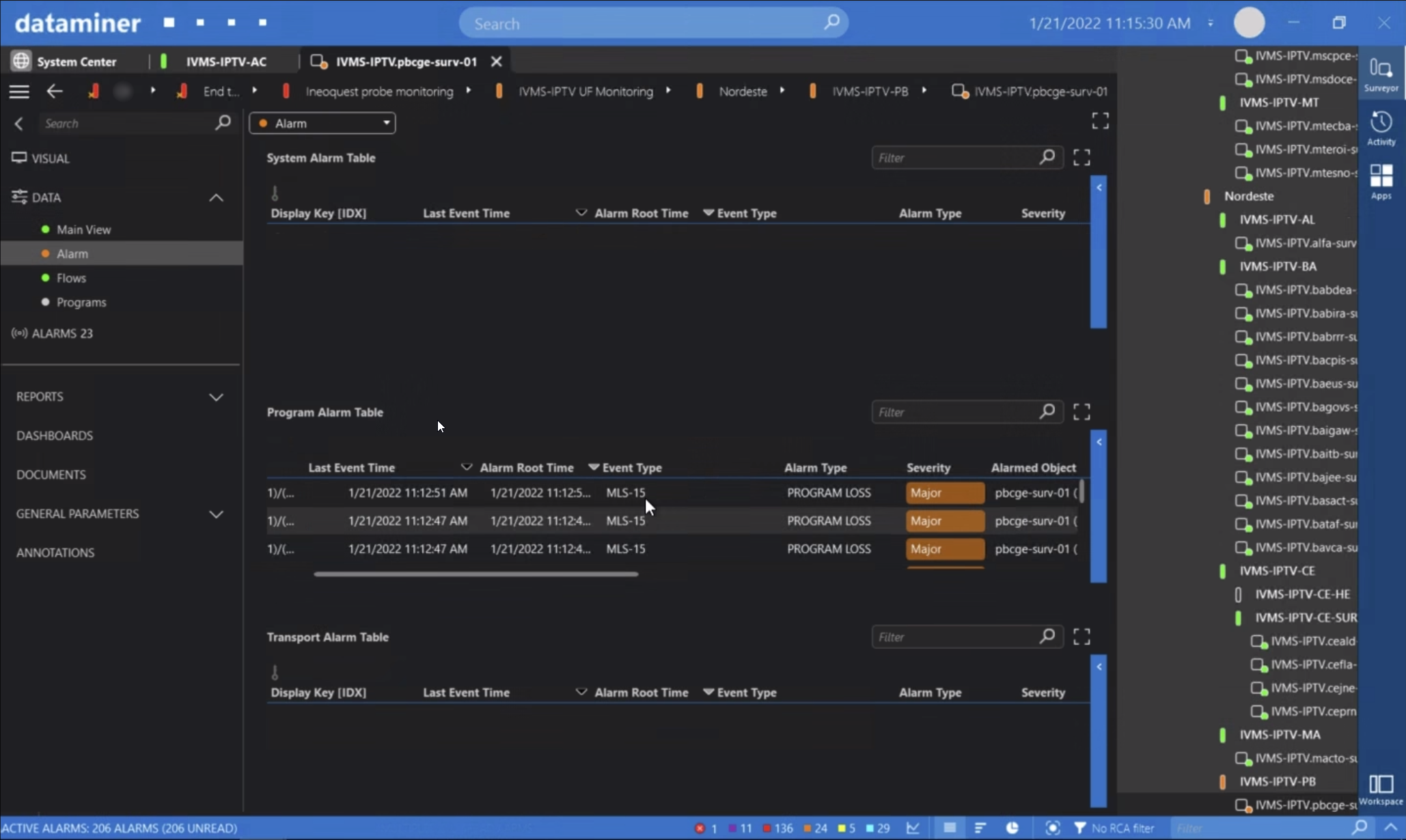This screenshot has width=1406, height=840.
Task: Open the Alarm page dropdown
Action: click(x=322, y=123)
